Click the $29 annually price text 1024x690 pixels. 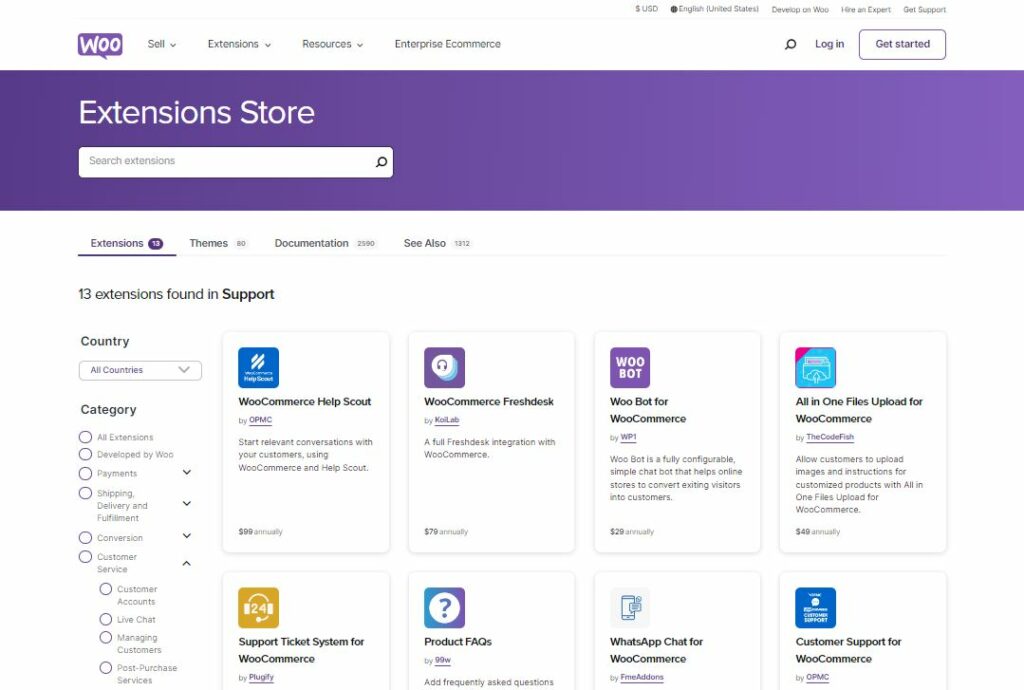632,532
